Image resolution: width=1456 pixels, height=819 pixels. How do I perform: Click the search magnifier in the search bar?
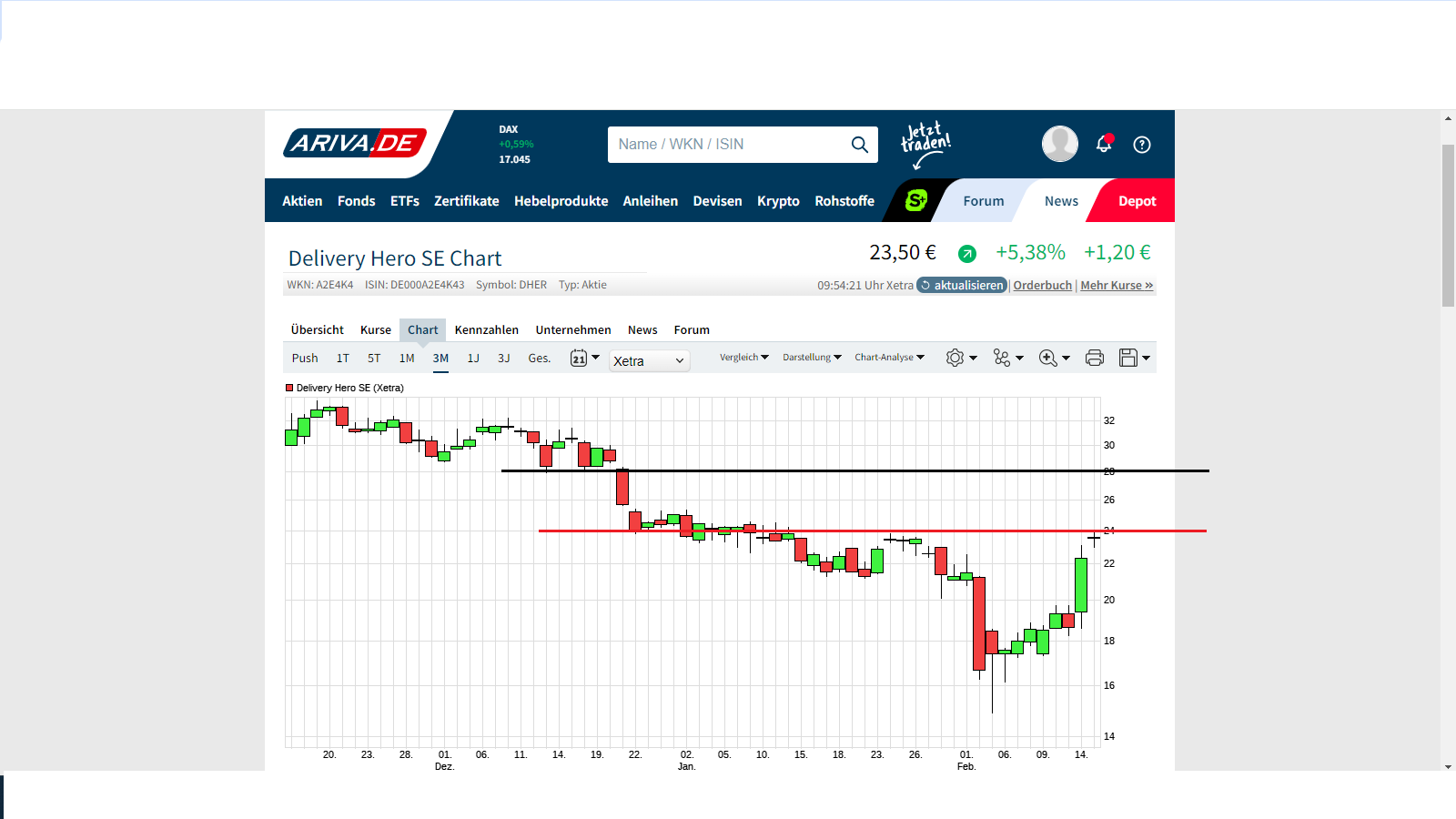(x=858, y=144)
